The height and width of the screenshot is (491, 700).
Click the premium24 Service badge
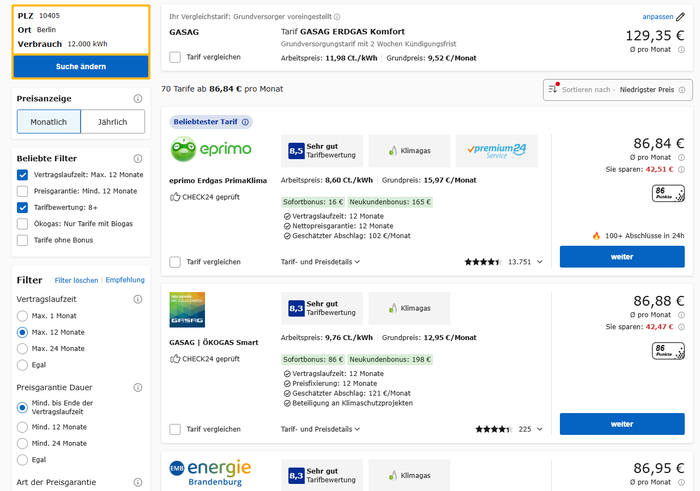(496, 150)
